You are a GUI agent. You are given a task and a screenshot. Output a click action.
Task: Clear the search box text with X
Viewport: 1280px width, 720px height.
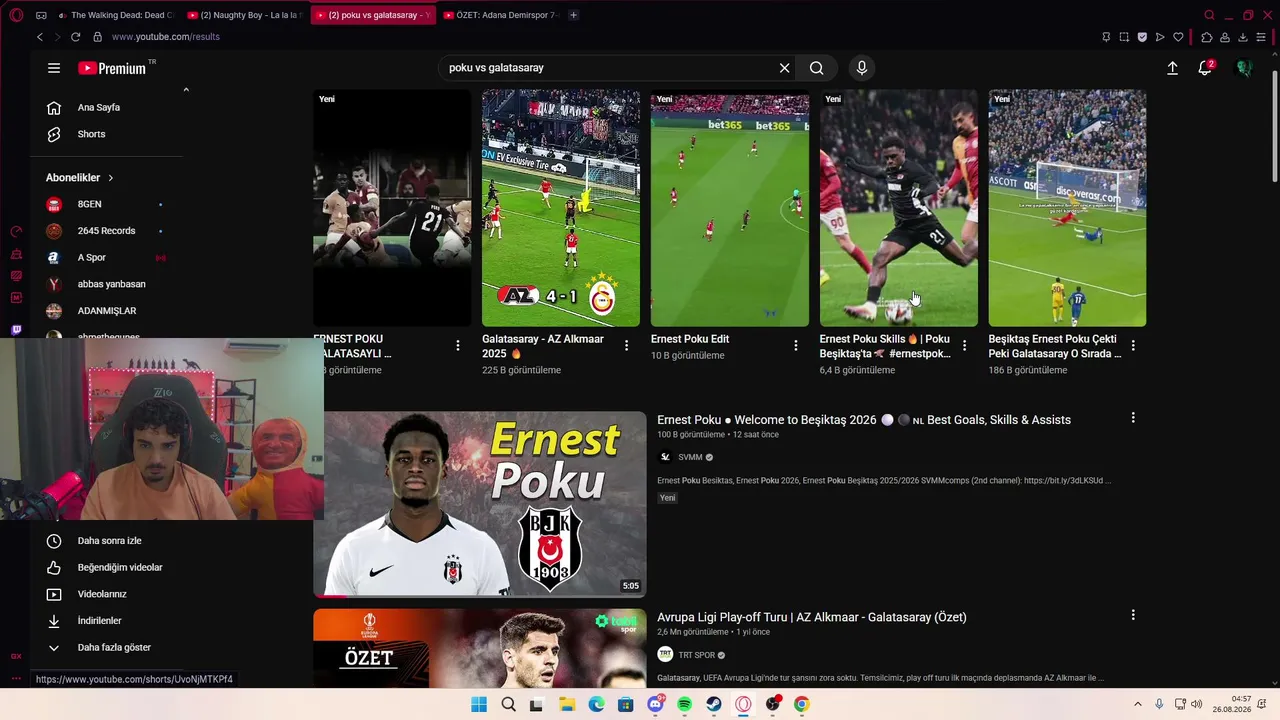click(785, 68)
